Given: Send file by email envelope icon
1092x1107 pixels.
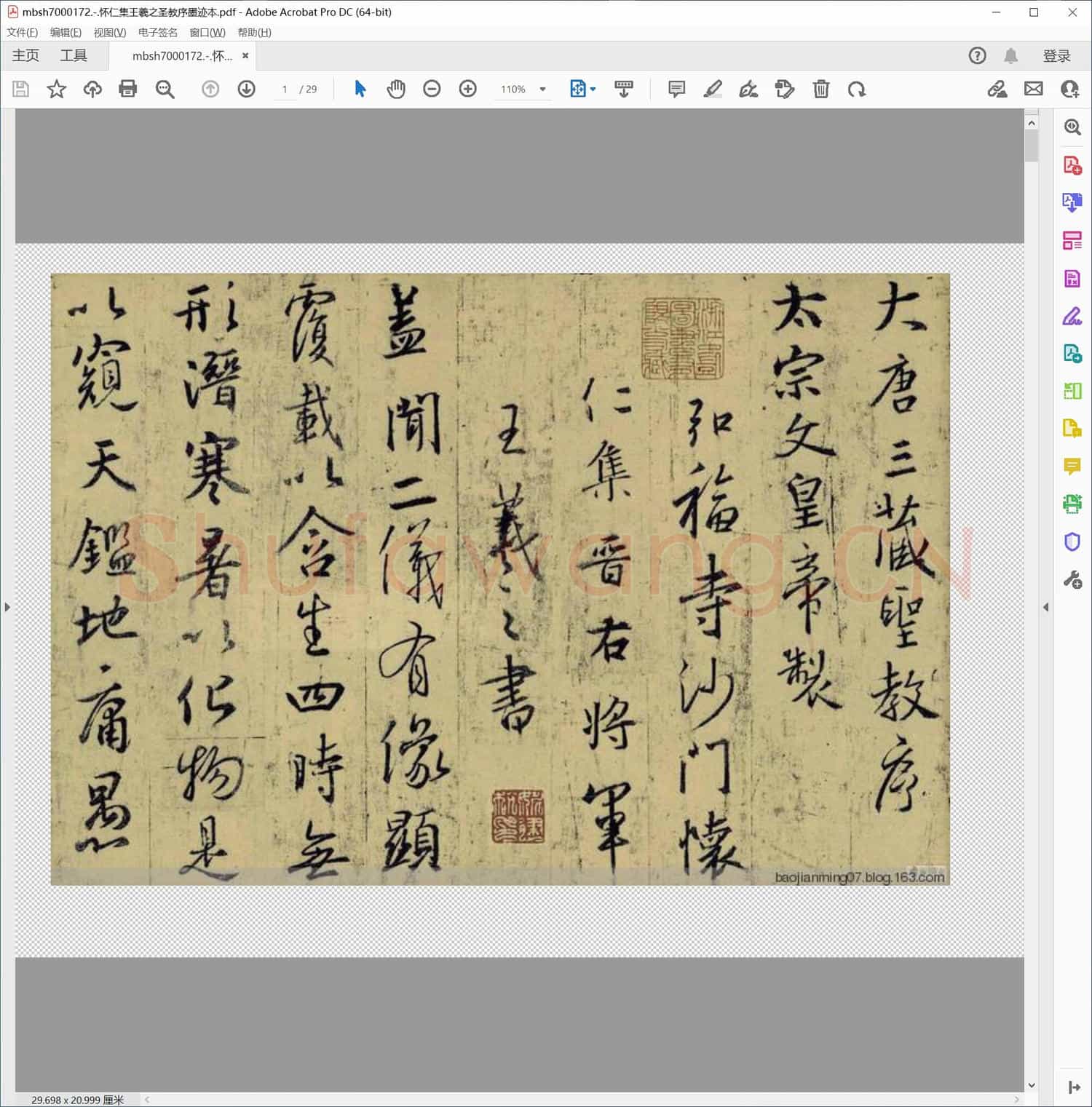Looking at the screenshot, I should click(x=1033, y=89).
